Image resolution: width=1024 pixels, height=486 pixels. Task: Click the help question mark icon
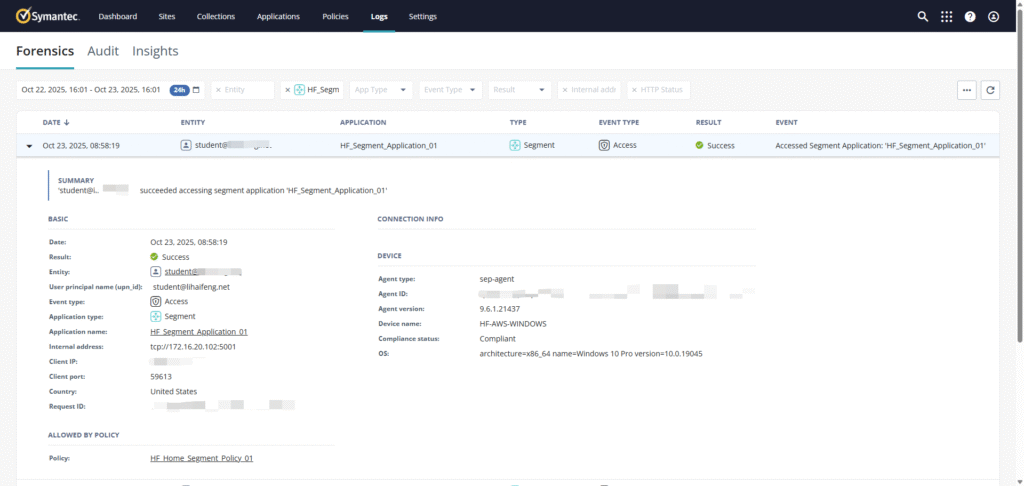969,17
